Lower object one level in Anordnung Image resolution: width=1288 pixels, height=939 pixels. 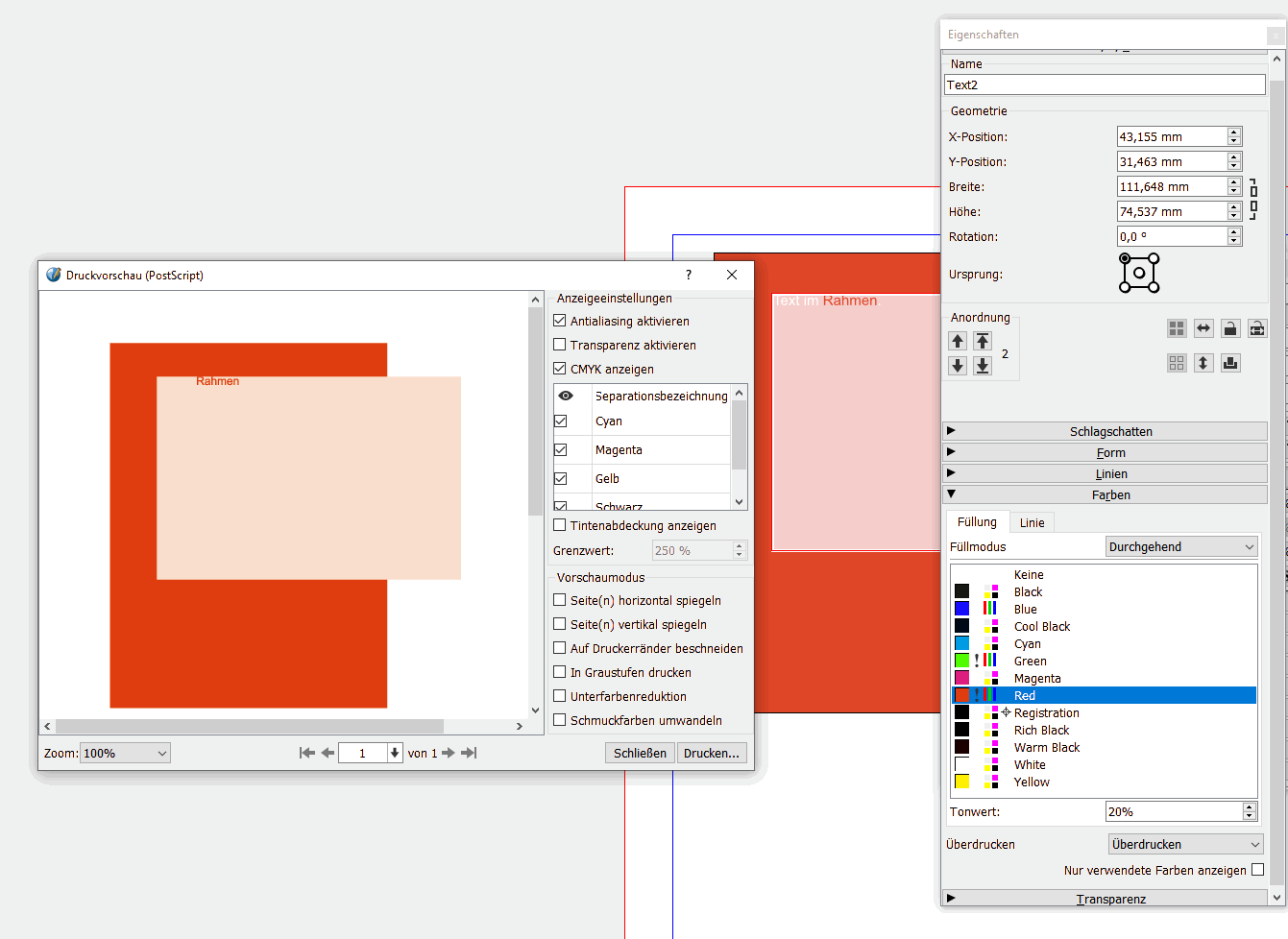coord(958,366)
